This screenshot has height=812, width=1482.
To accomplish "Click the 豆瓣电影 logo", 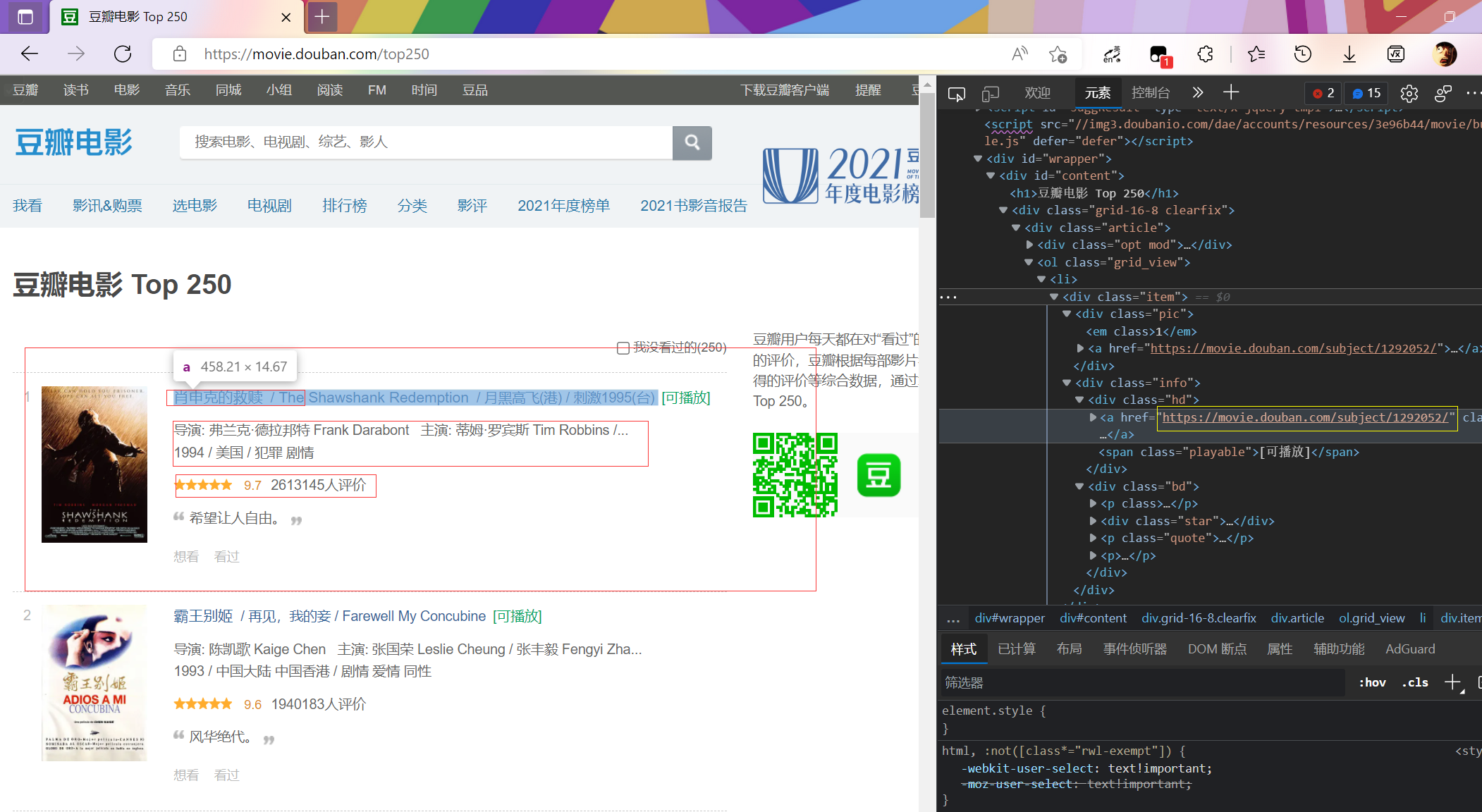I will point(73,142).
